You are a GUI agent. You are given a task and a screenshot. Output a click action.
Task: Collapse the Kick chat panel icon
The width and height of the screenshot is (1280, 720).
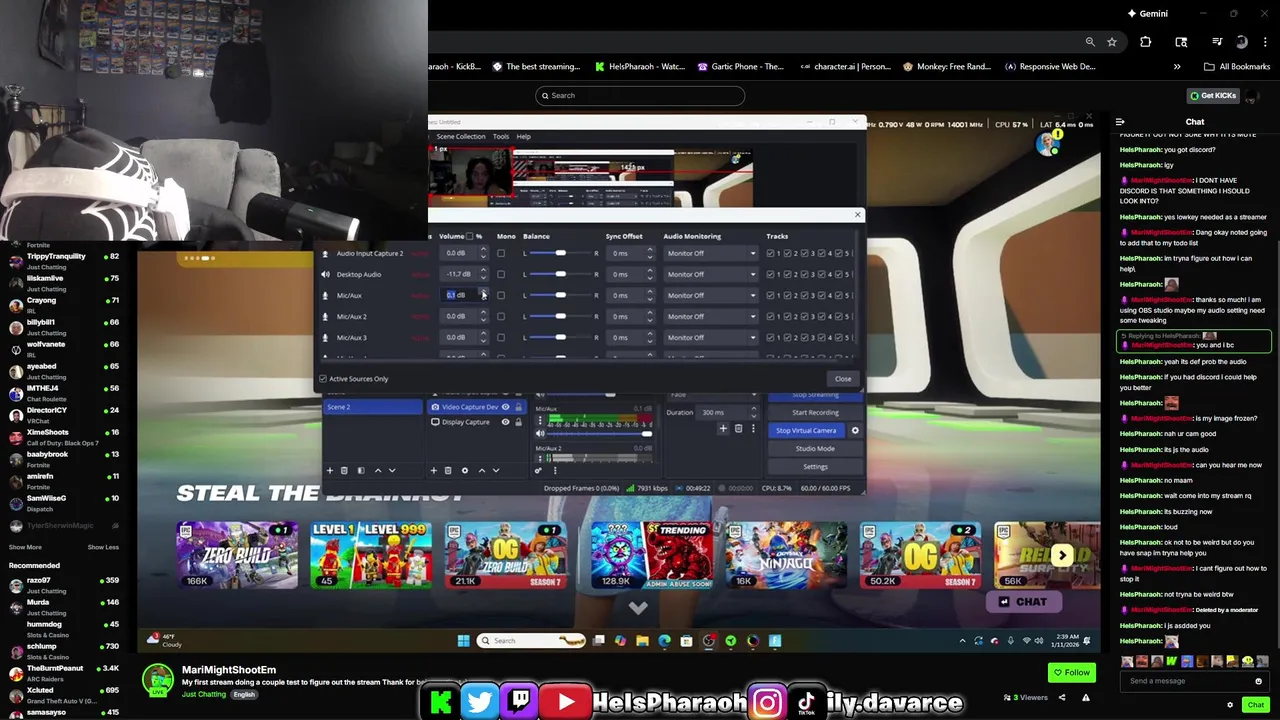coord(1120,122)
